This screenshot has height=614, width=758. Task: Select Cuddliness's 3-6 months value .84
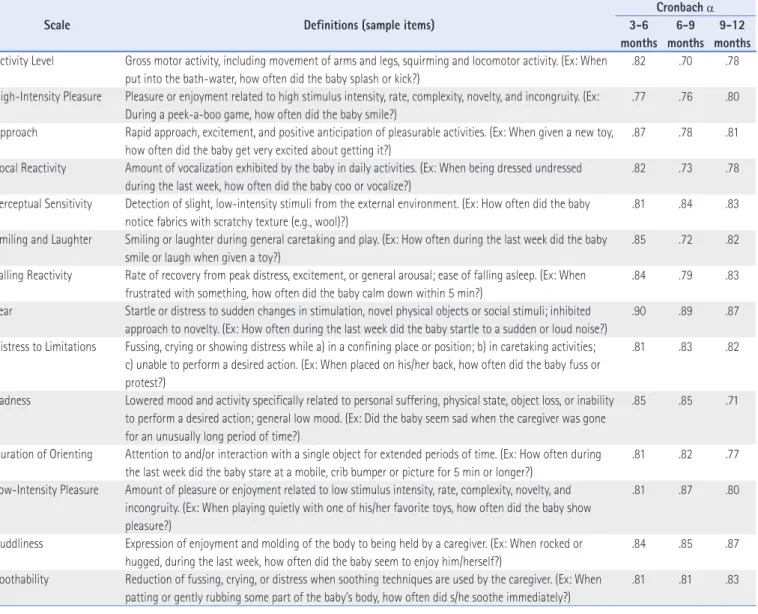point(639,544)
